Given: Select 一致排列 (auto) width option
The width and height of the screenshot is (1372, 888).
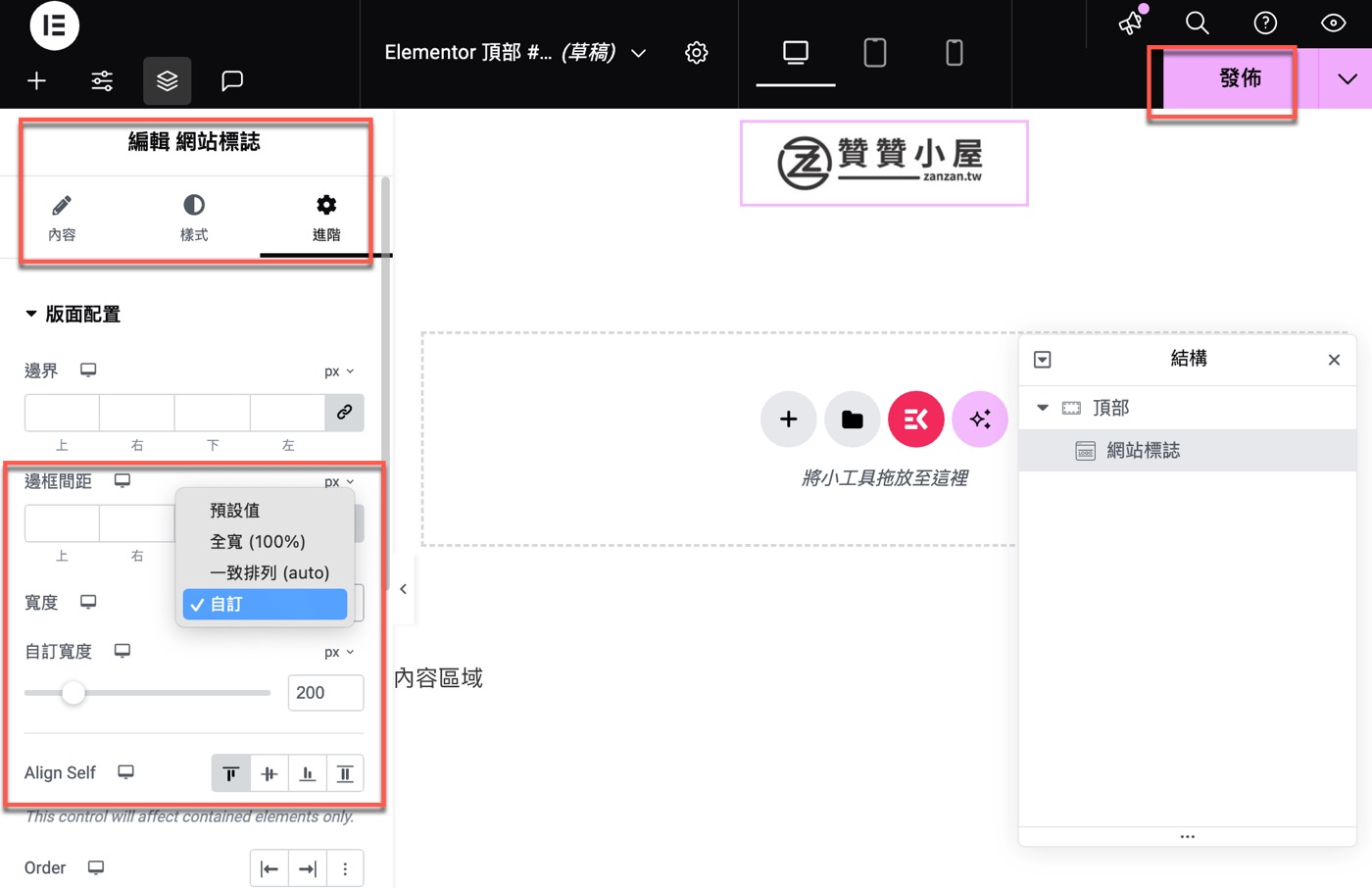Looking at the screenshot, I should point(269,572).
